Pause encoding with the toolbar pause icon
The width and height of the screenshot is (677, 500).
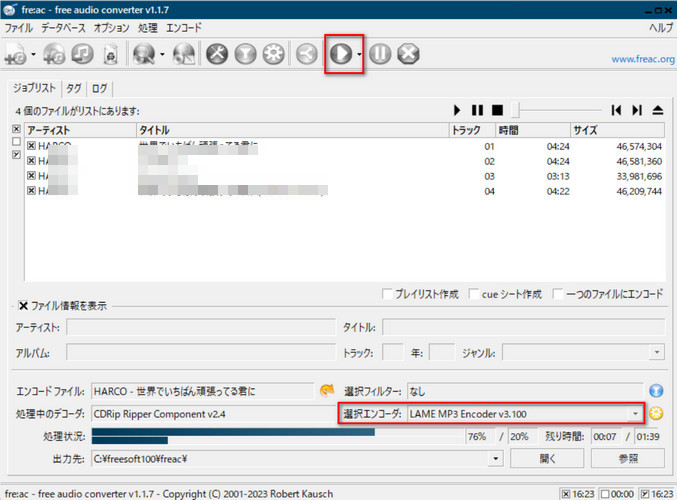pos(380,54)
